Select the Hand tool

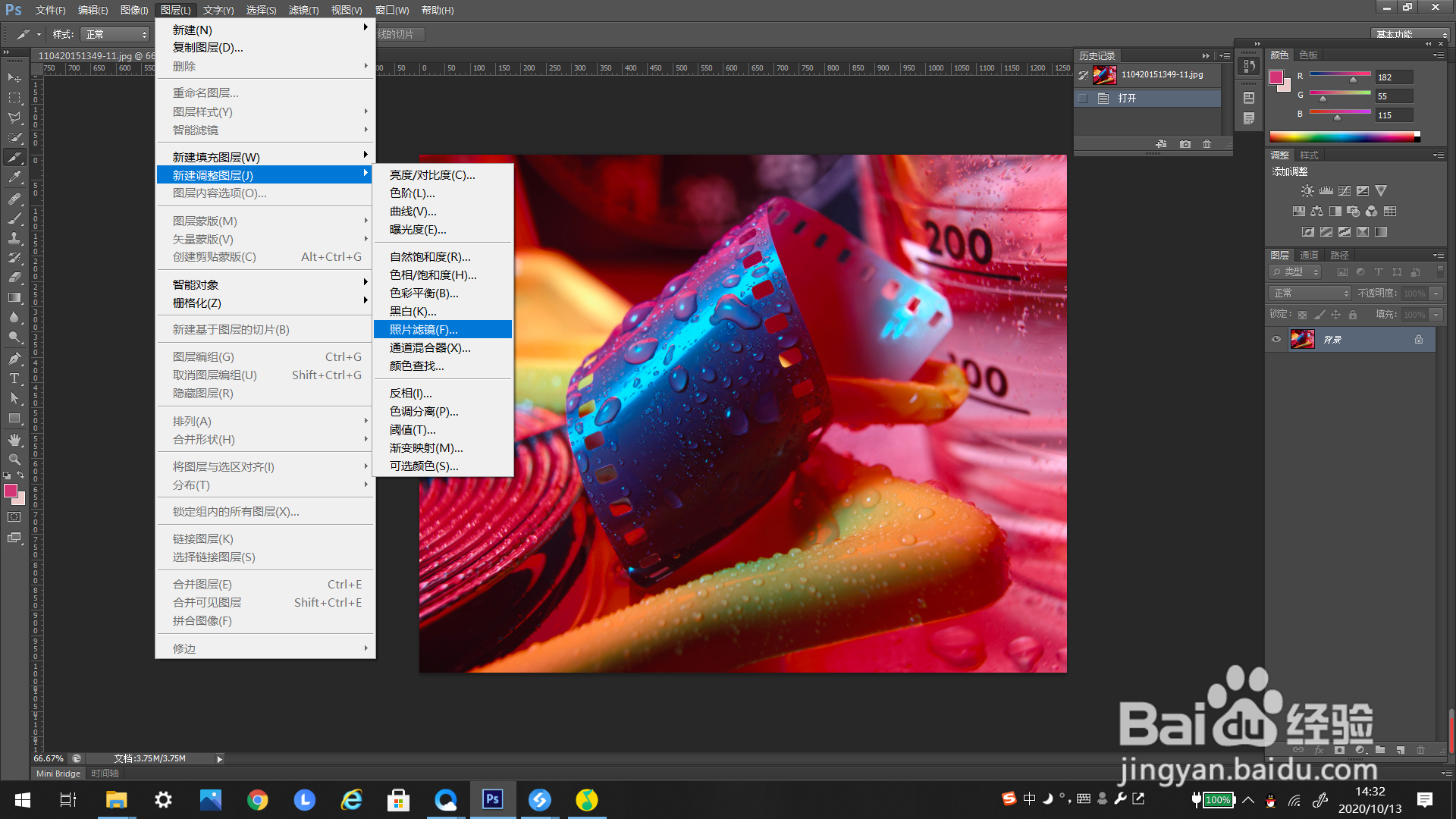[14, 440]
